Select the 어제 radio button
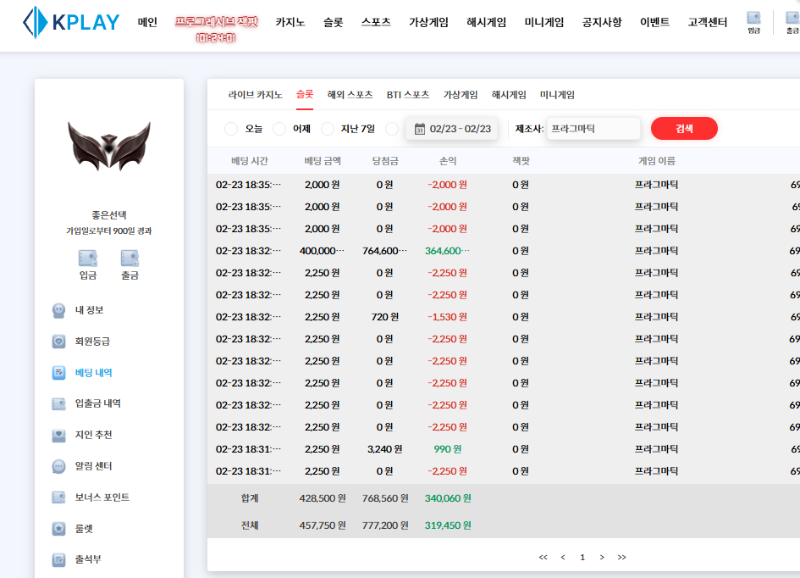Image resolution: width=800 pixels, height=578 pixels. pos(279,129)
